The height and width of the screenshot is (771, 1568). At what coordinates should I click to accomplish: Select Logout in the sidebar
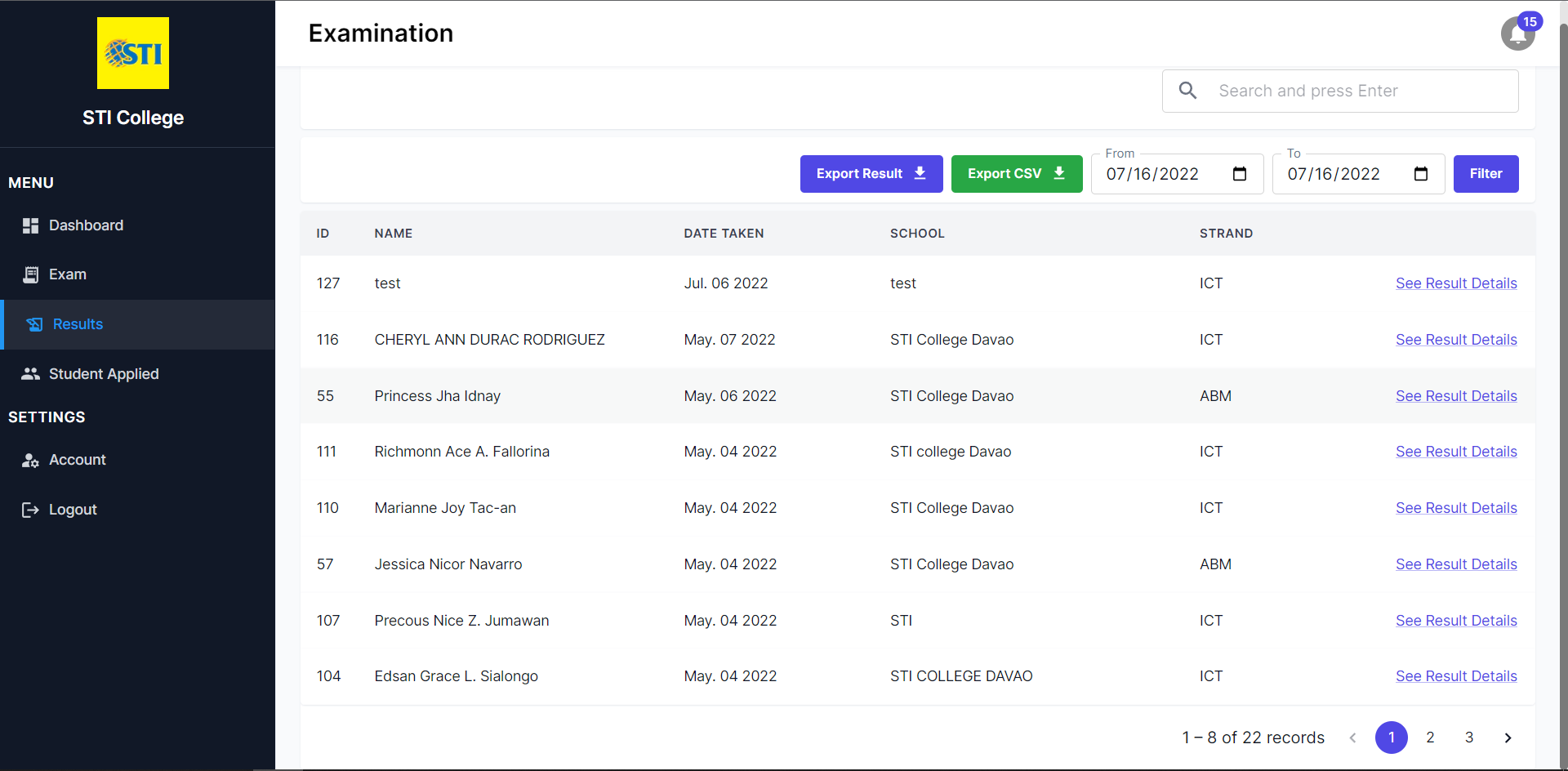point(137,510)
